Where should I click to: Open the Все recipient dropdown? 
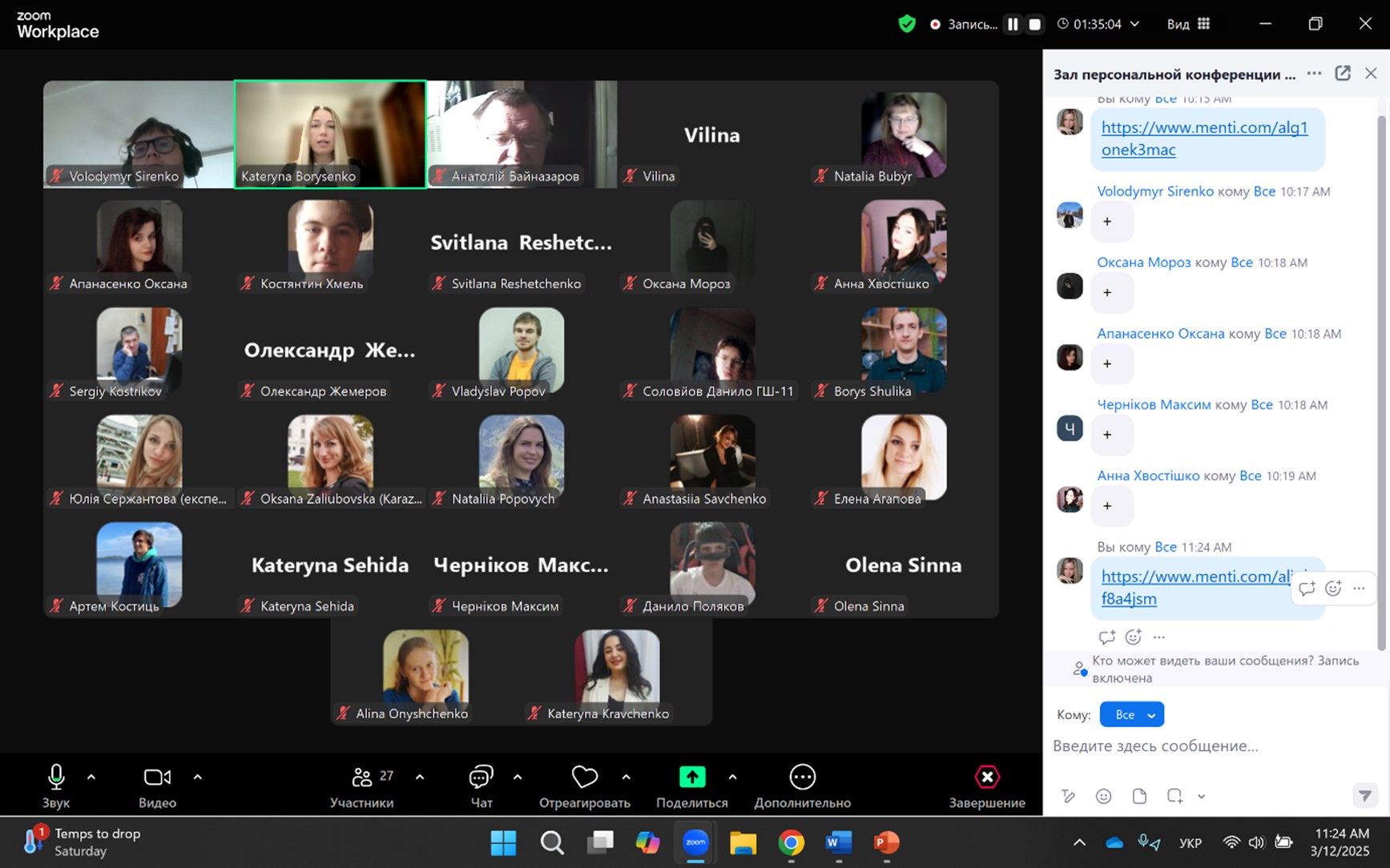pyautogui.click(x=1131, y=714)
